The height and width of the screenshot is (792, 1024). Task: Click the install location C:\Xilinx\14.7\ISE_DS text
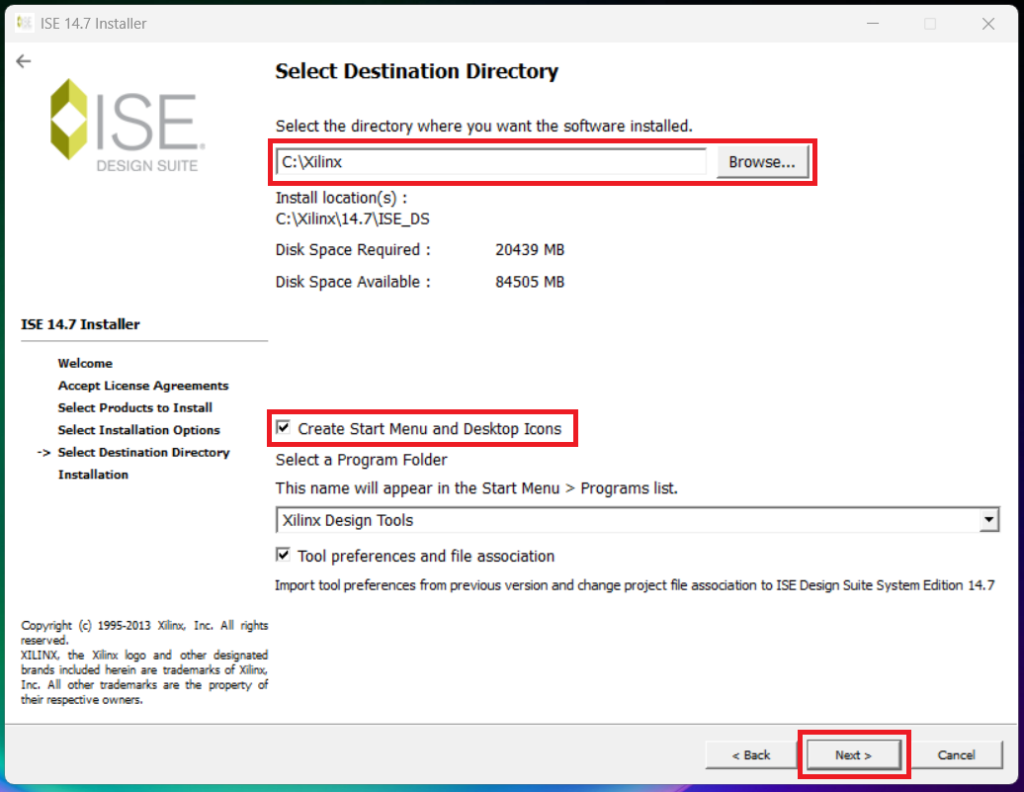(x=353, y=219)
